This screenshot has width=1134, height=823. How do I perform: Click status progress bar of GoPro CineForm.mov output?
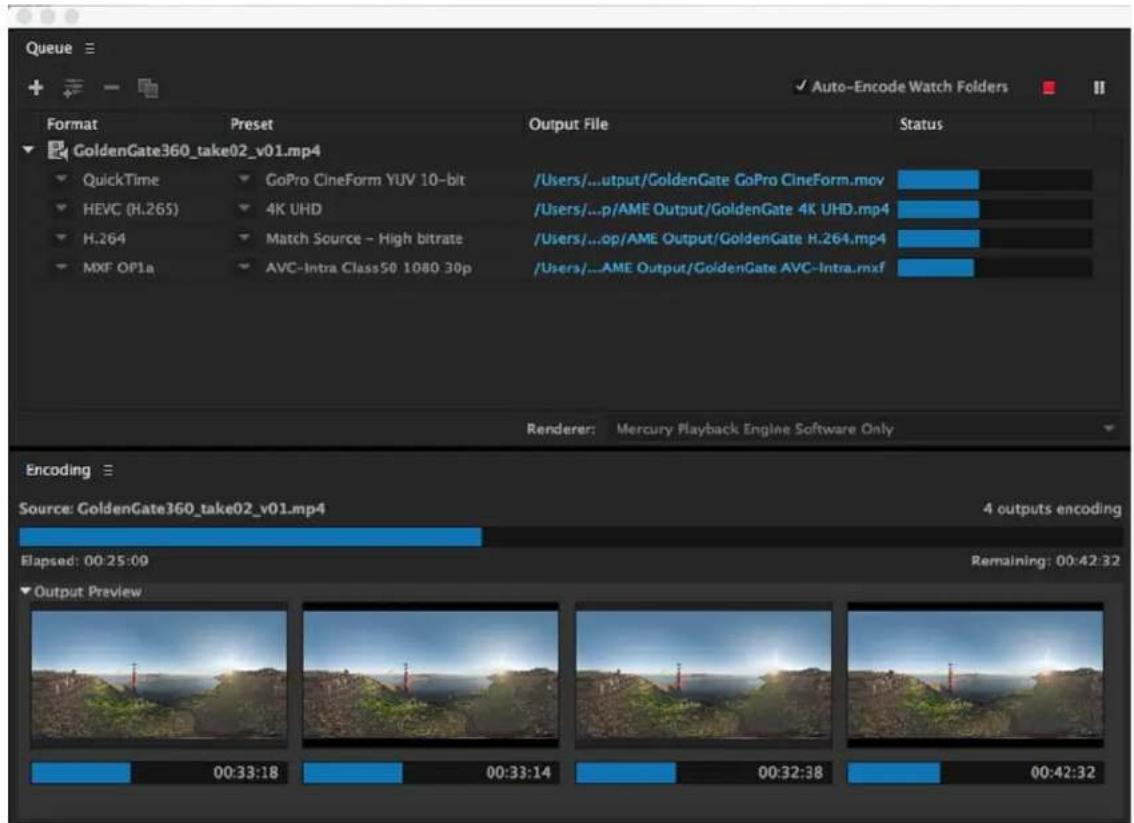click(994, 180)
